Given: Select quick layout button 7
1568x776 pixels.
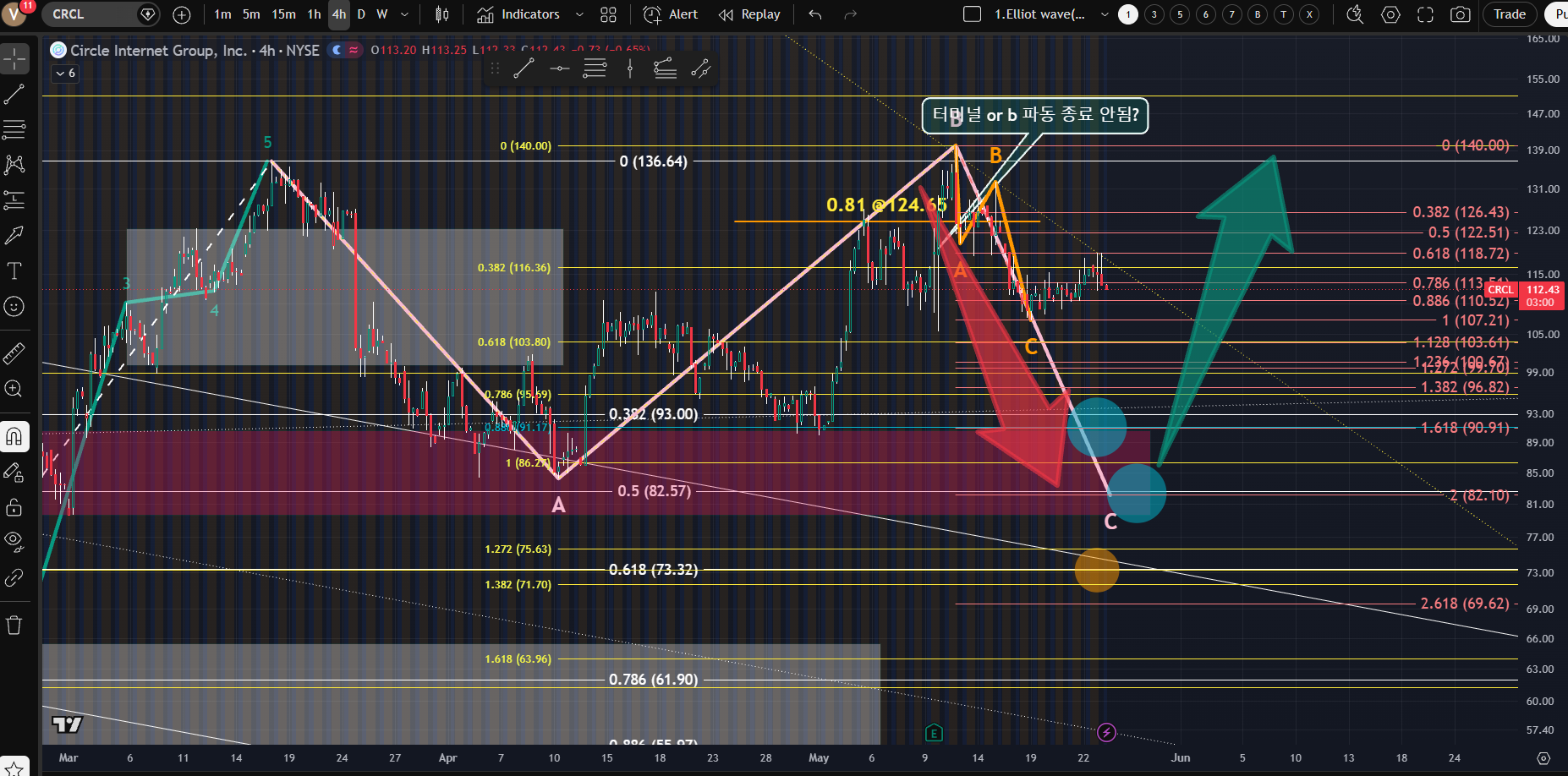Looking at the screenshot, I should click(x=1232, y=14).
